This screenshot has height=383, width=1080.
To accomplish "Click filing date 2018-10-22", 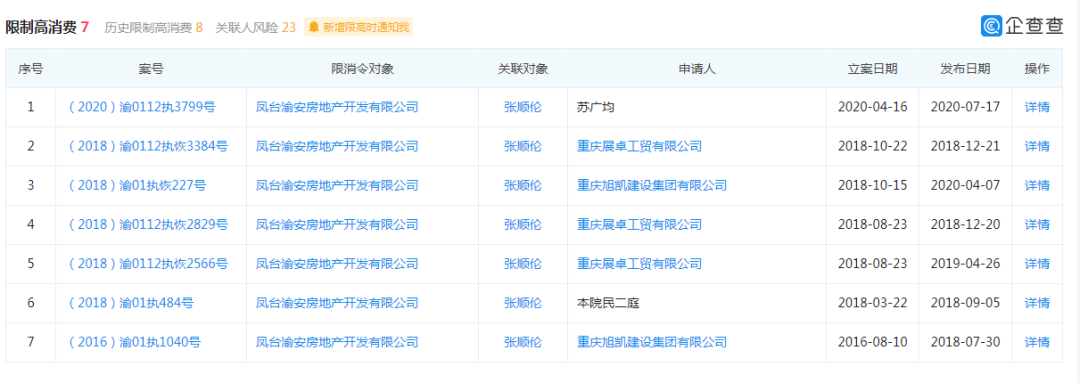I will [x=873, y=147].
